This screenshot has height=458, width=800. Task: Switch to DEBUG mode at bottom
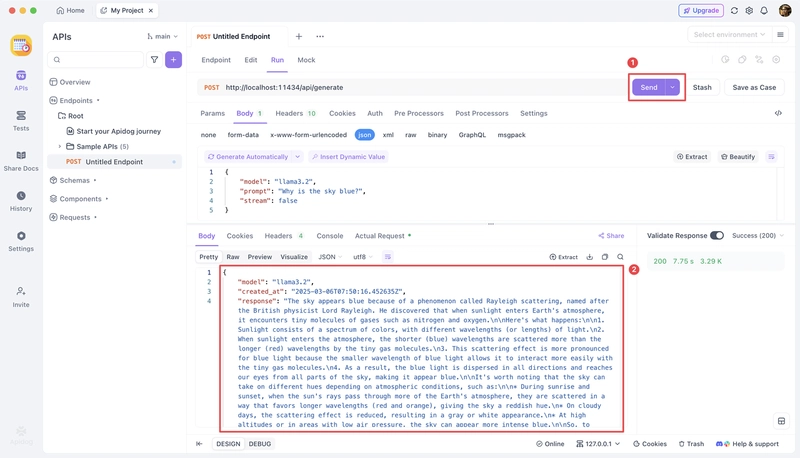[260, 444]
